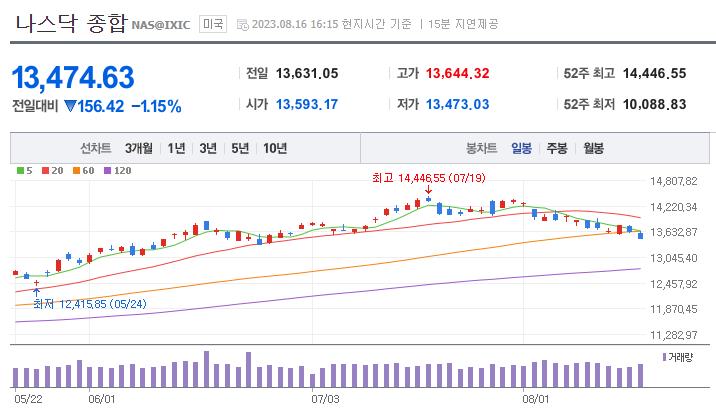This screenshot has height=409, width=716.
Task: Click the purple 120-day average legend swatch
Action: (108, 171)
